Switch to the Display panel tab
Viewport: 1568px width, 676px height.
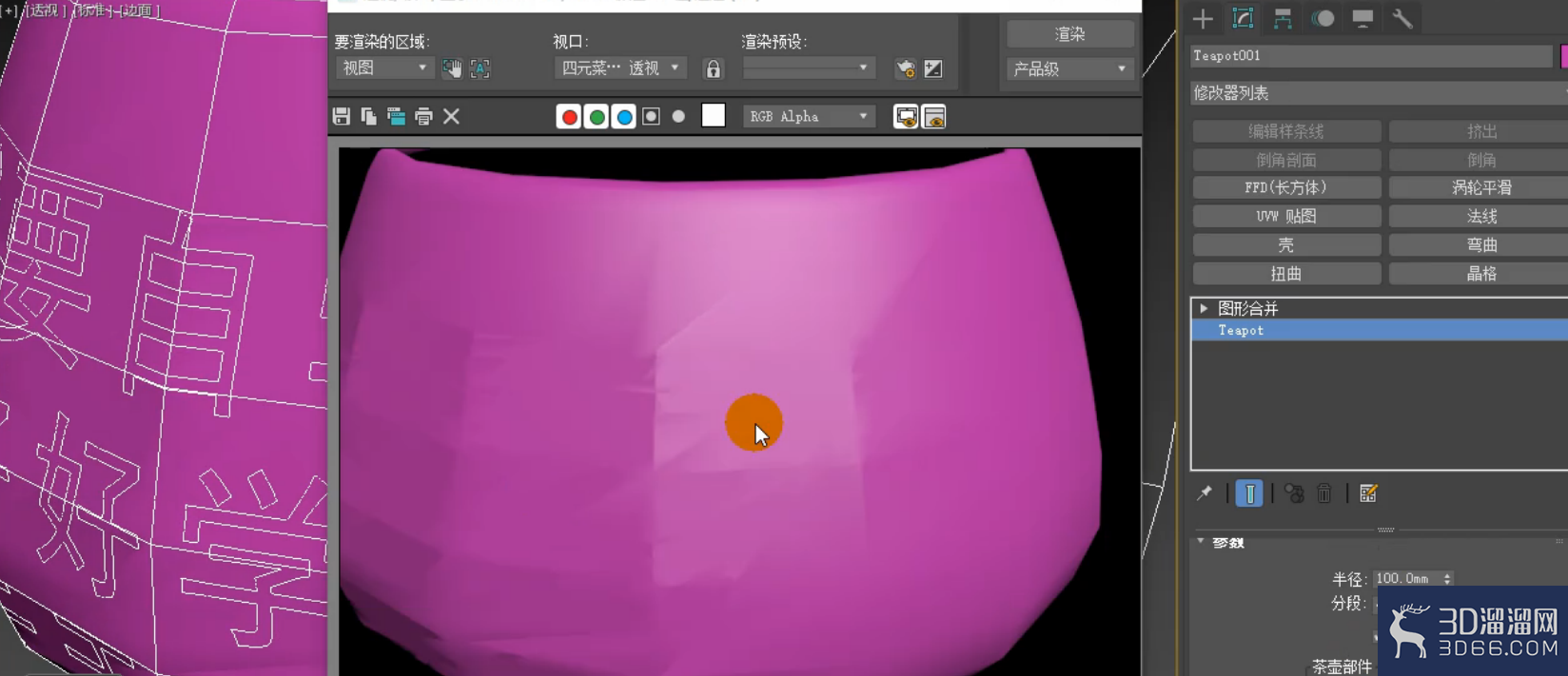point(1362,18)
